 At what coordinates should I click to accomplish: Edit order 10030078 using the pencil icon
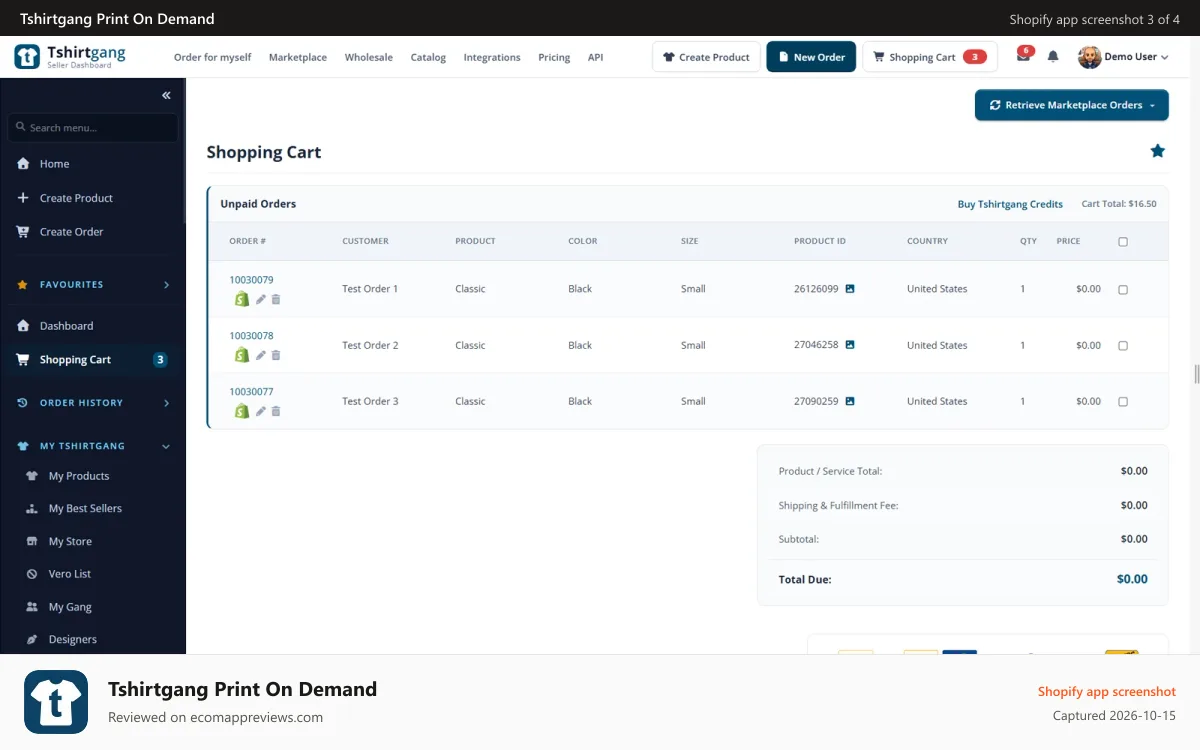[x=261, y=355]
